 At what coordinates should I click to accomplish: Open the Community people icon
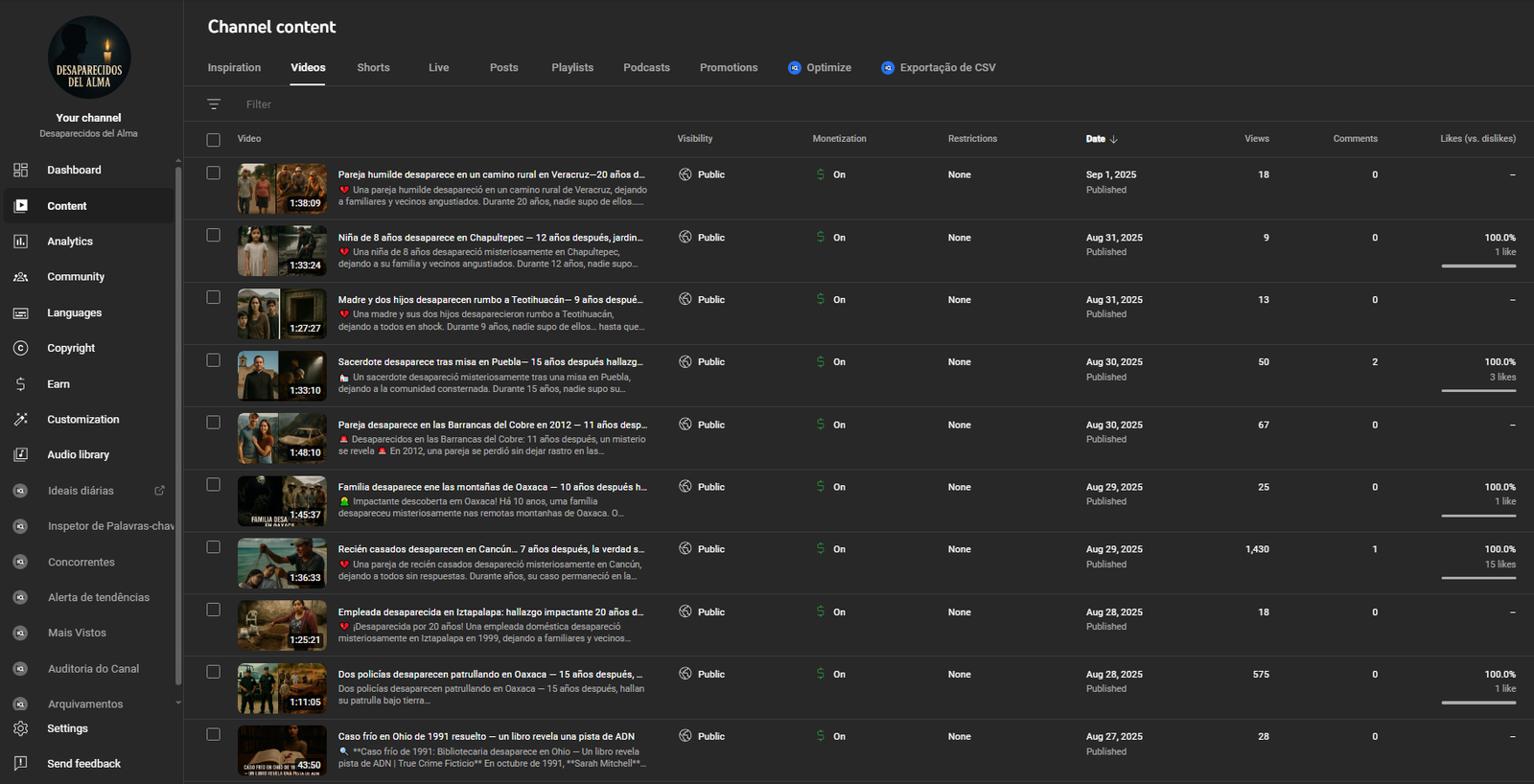(x=21, y=277)
